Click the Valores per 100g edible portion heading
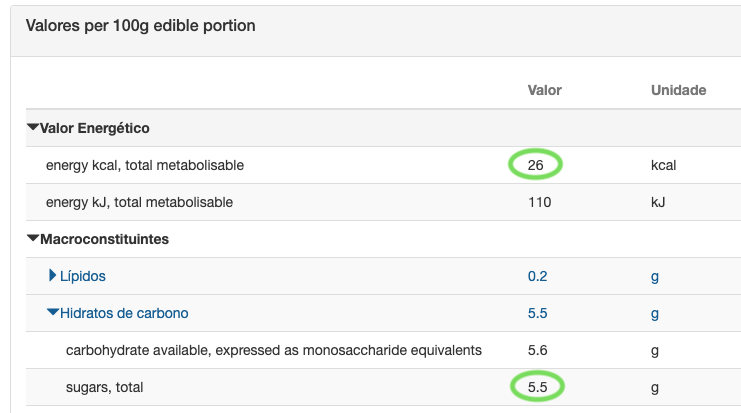Screen dimensions: 741x413 (x=140, y=26)
